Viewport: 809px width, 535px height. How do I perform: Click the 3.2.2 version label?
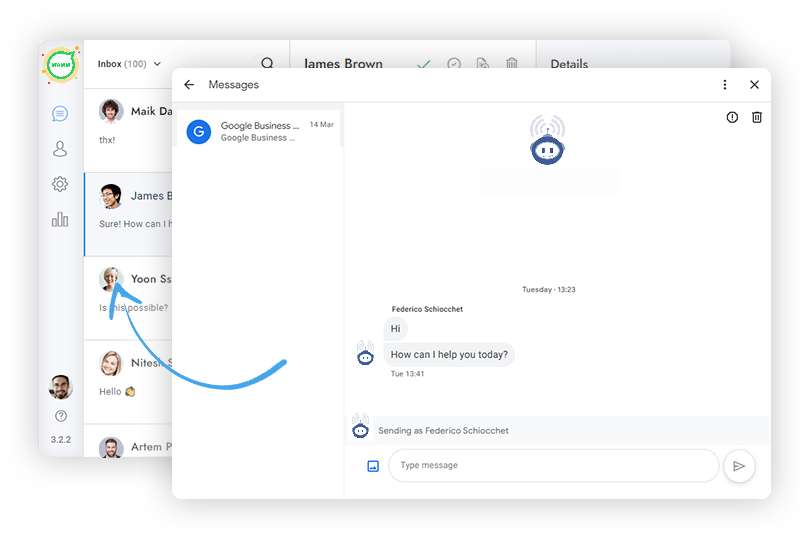click(61, 440)
